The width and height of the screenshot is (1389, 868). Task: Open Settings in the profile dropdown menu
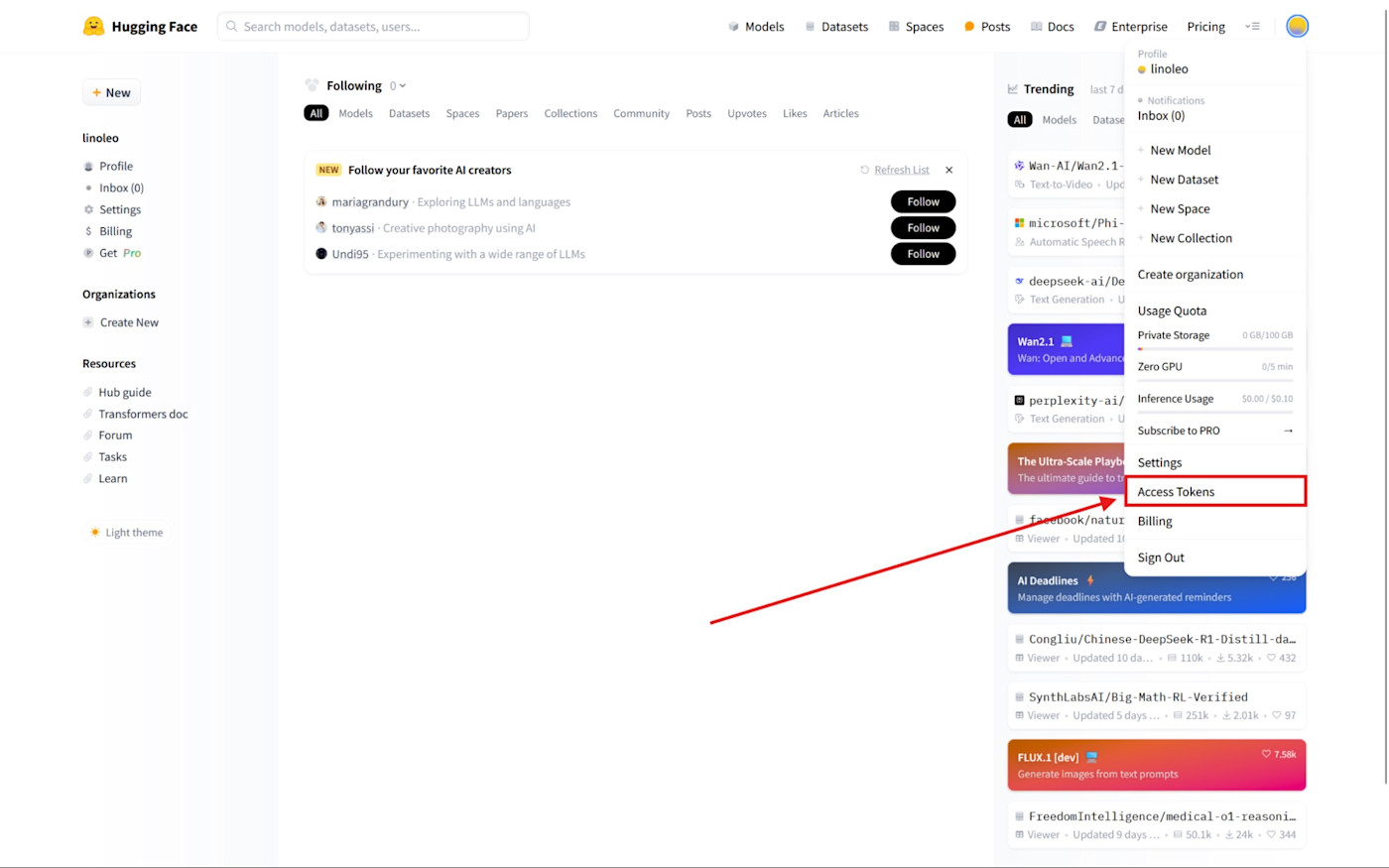pos(1215,463)
